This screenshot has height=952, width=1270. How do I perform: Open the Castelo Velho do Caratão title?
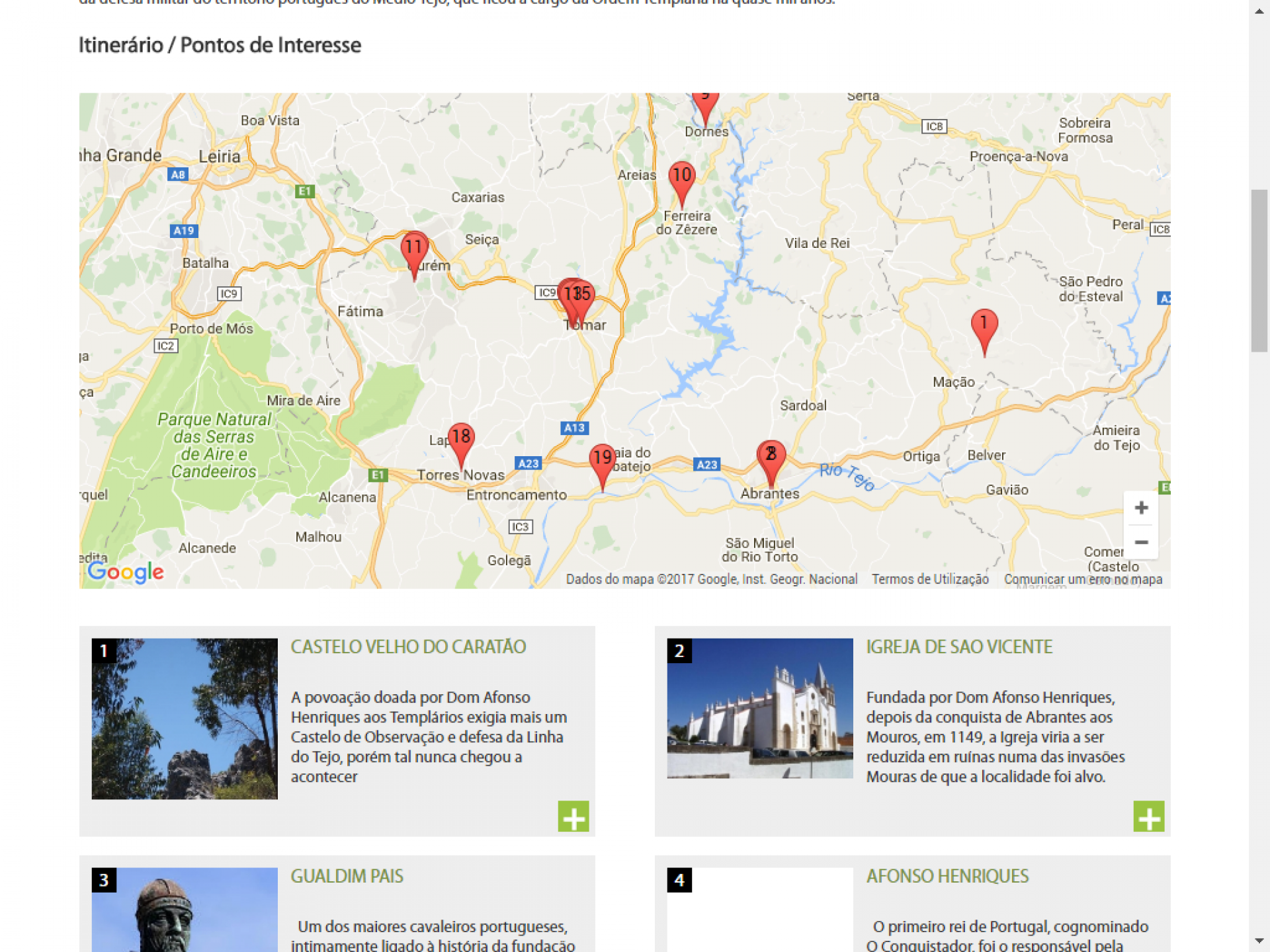pos(408,647)
